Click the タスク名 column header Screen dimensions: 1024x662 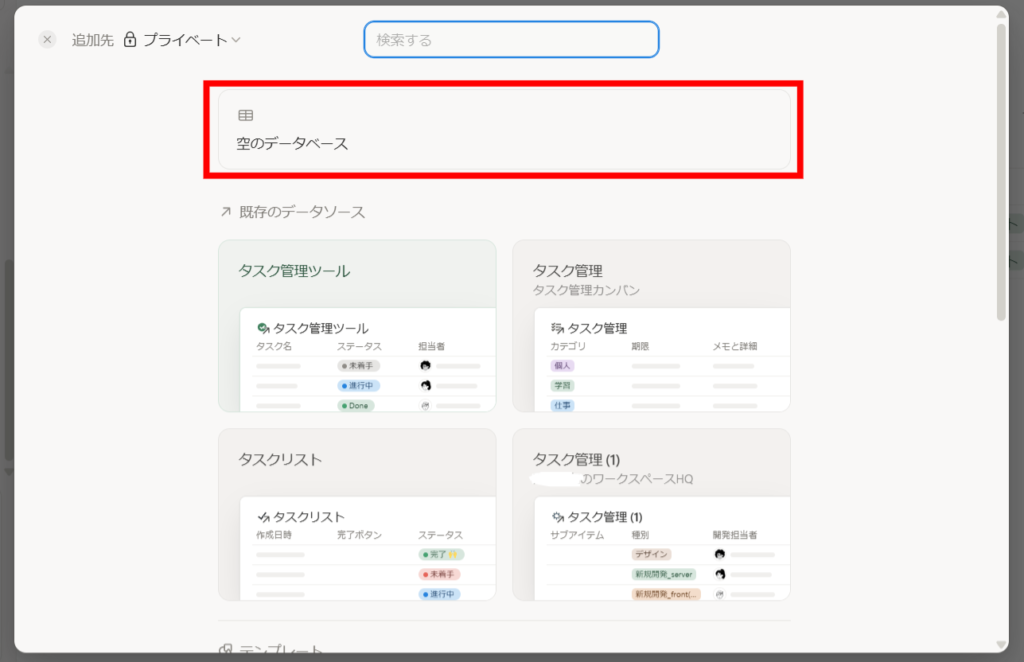(274, 346)
